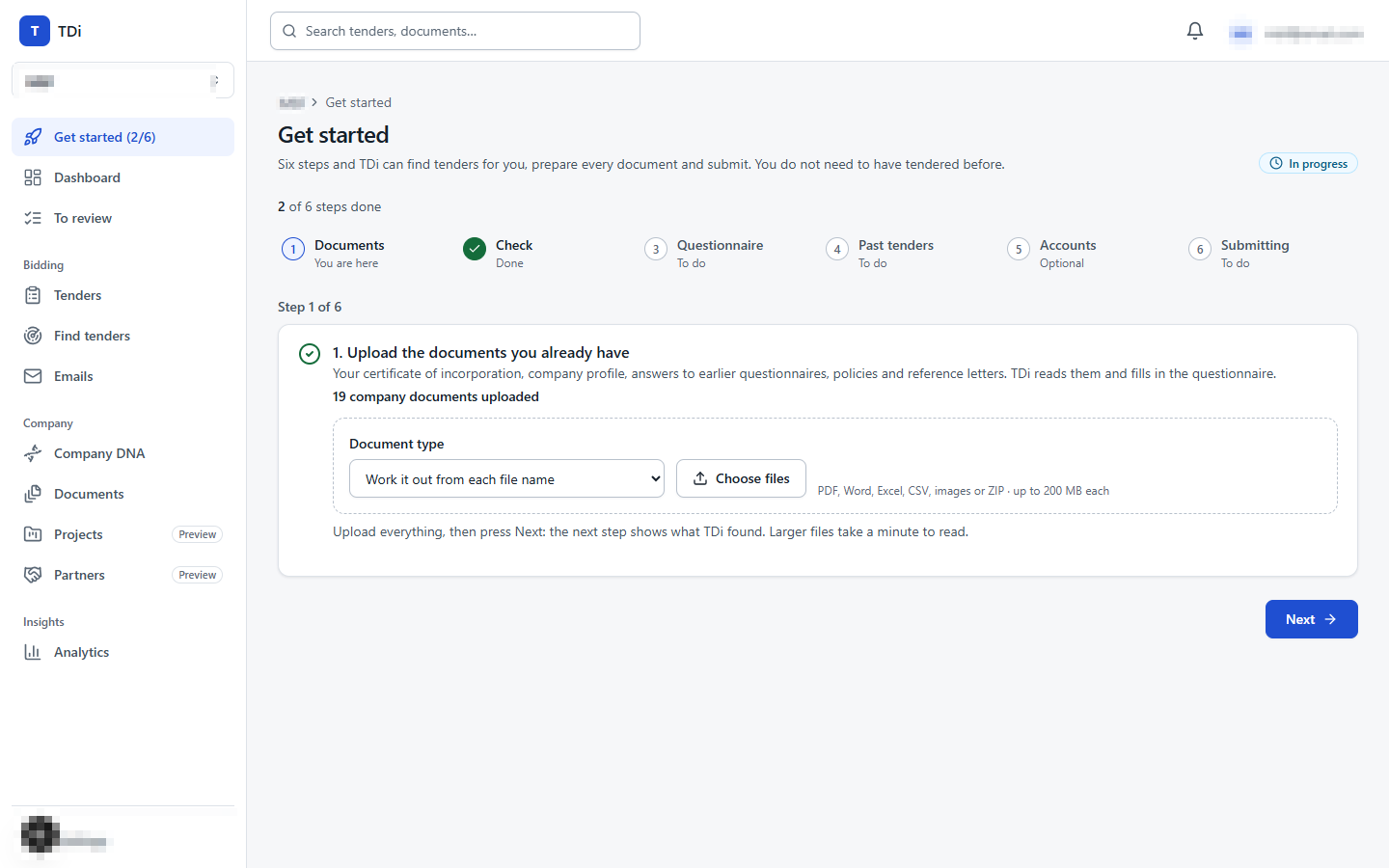Viewport: 1389px width, 868px height.
Task: Open Partners preview section
Action: click(x=123, y=575)
